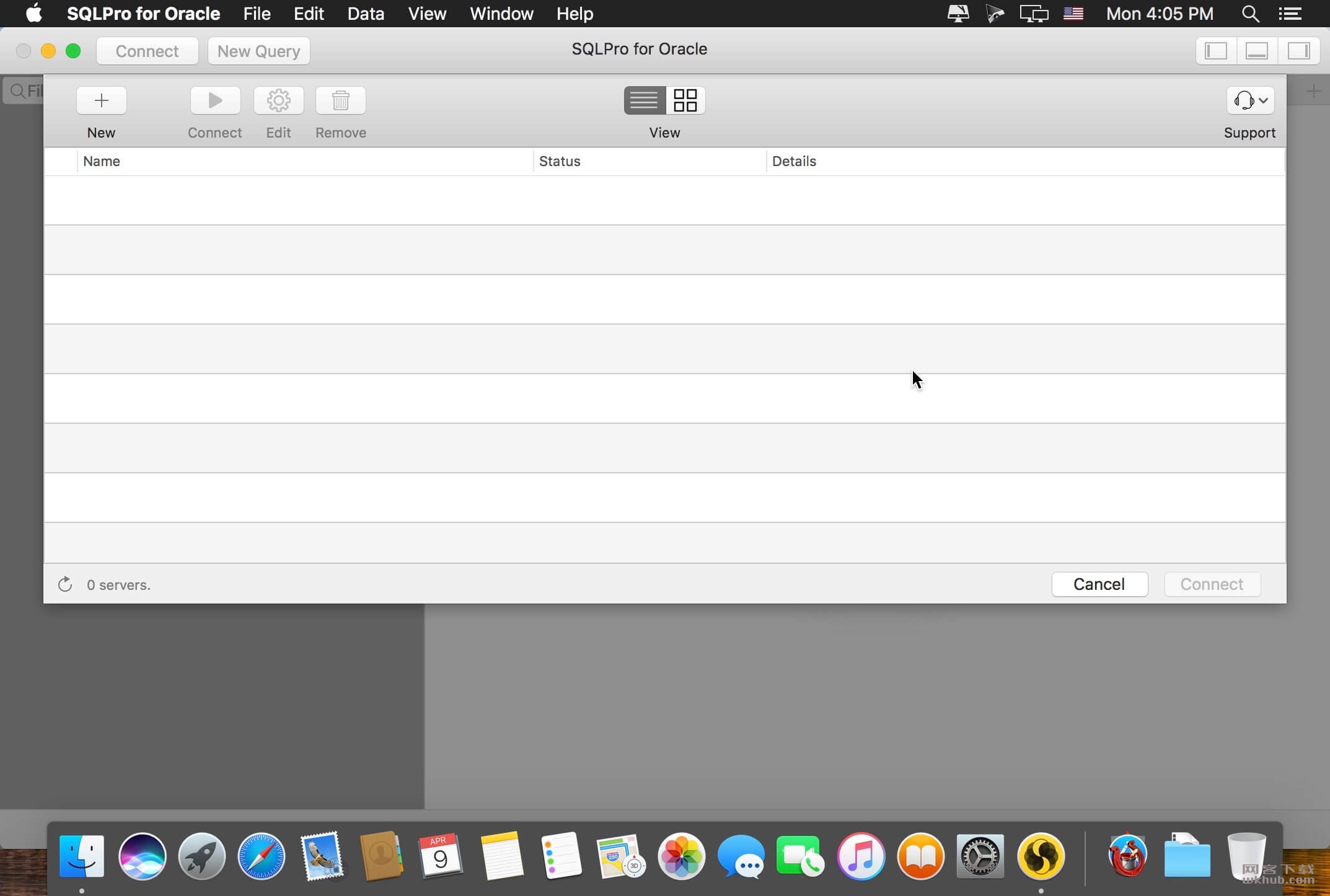The height and width of the screenshot is (896, 1330).
Task: Open Maps from the Dock
Action: click(x=620, y=856)
